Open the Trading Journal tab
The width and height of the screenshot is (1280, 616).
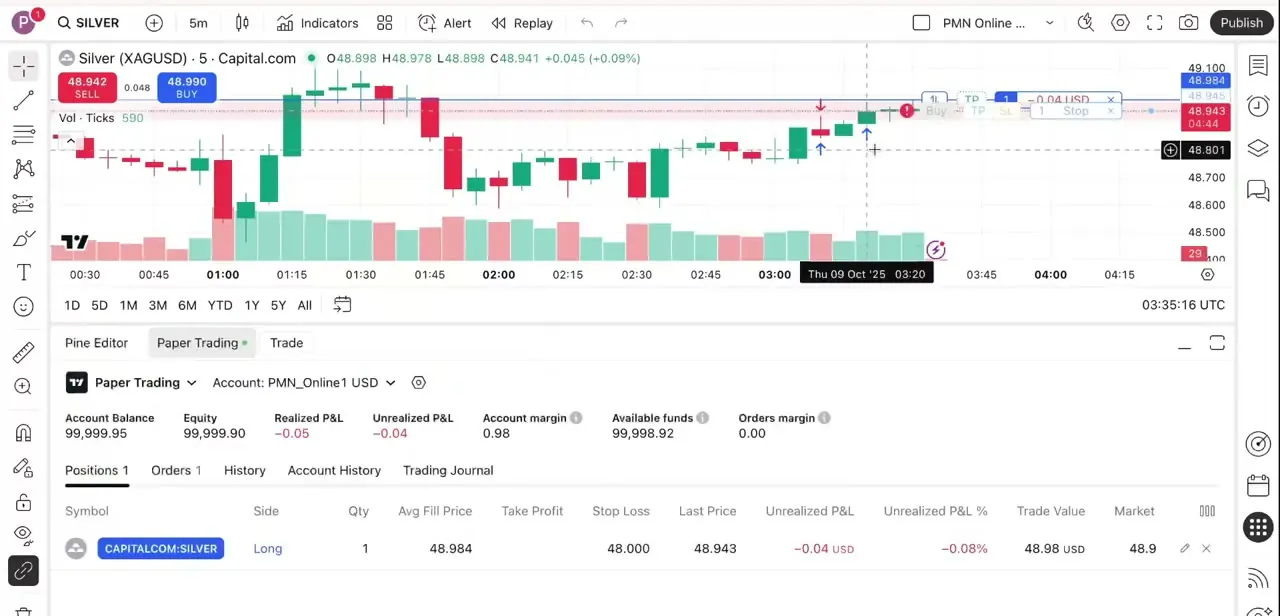(x=448, y=470)
